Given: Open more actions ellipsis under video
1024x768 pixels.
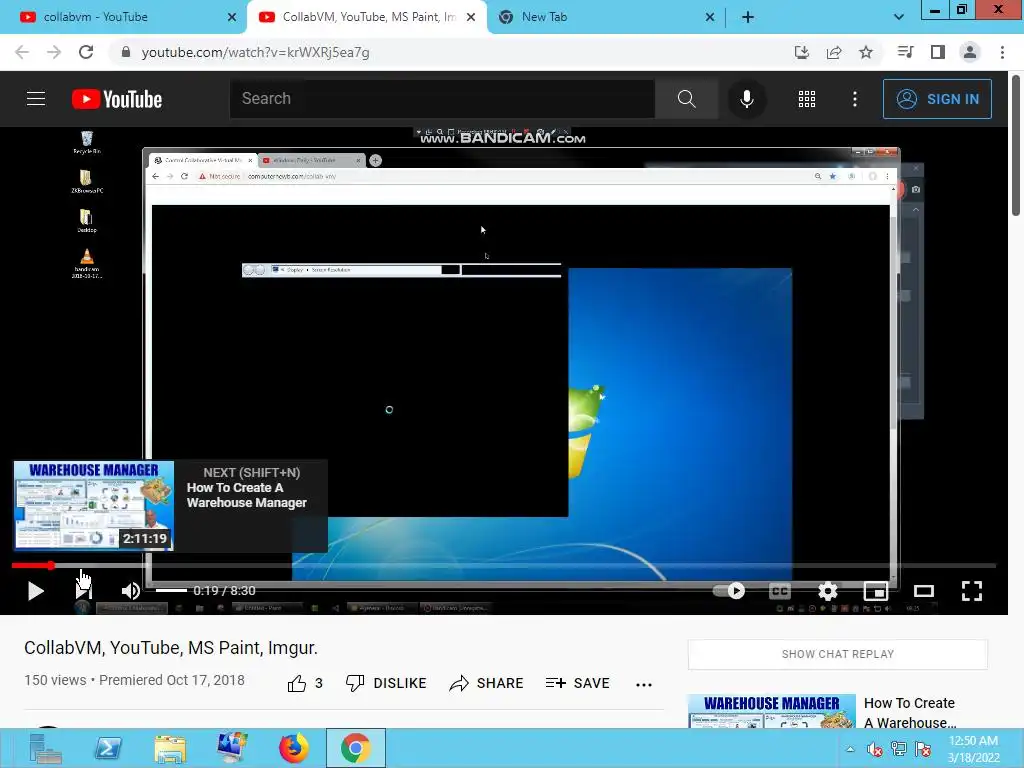Looking at the screenshot, I should click(644, 684).
